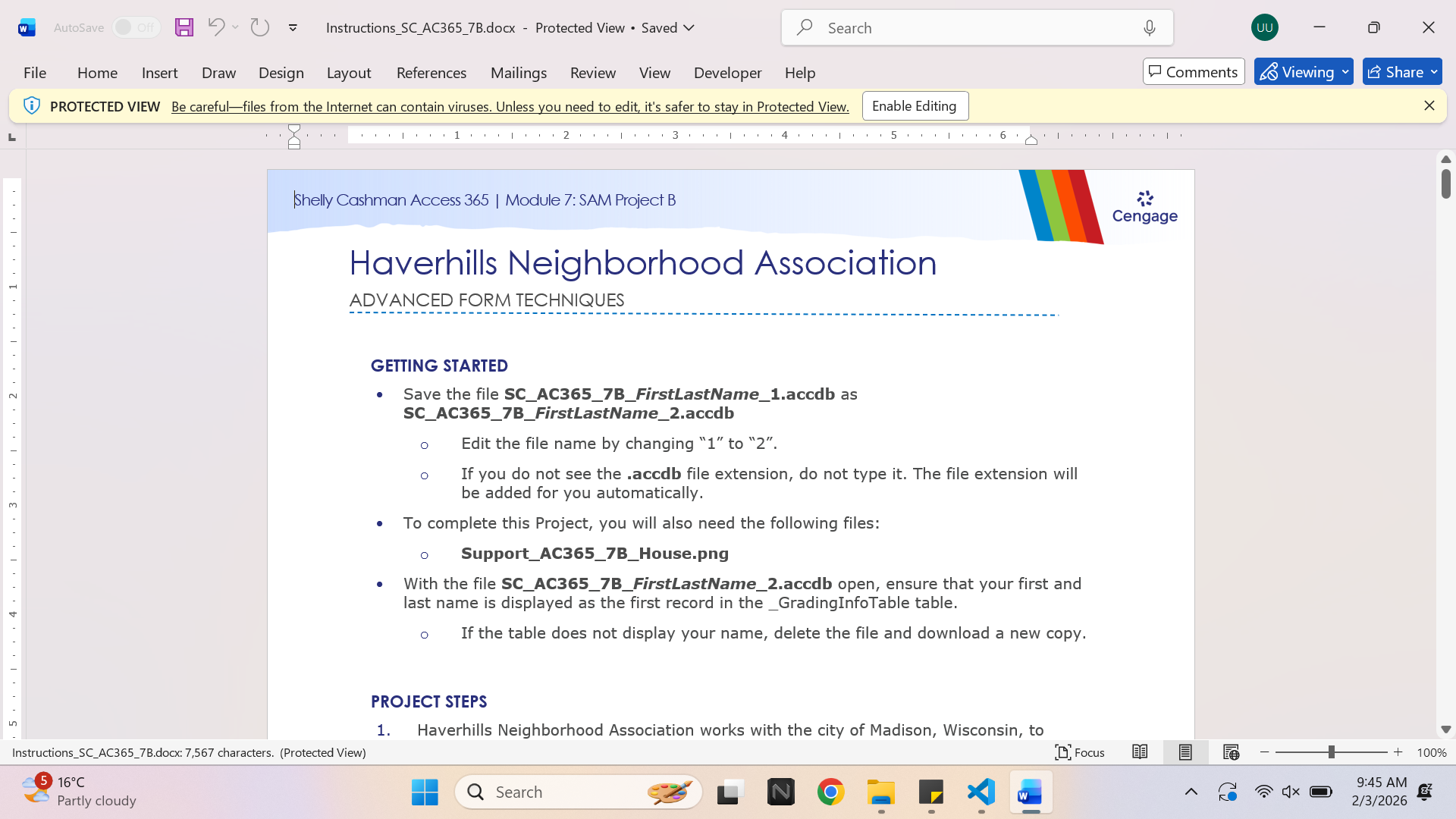Open the Mailings tab
Image resolution: width=1456 pixels, height=819 pixels.
coord(519,73)
